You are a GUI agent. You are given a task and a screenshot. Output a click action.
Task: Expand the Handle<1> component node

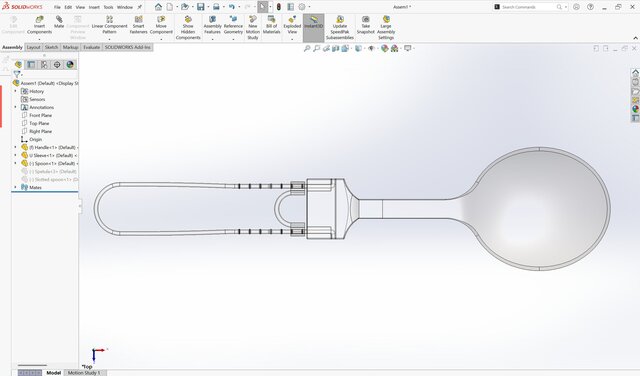(16, 147)
